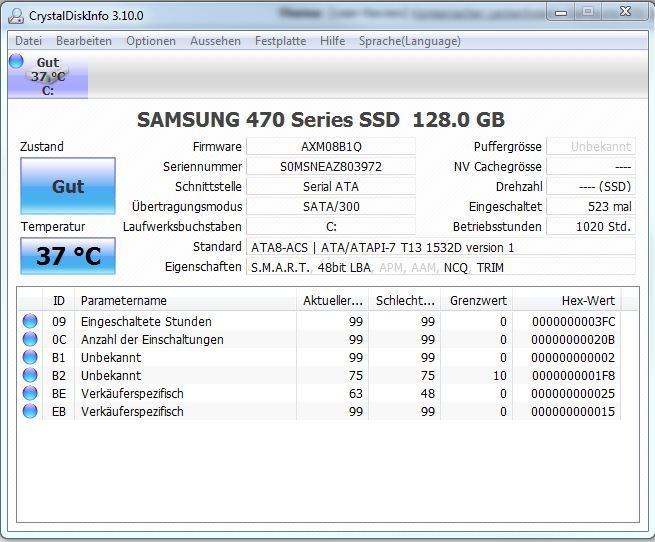Click the Laufwerksbuchstaben field C:

pos(331,226)
